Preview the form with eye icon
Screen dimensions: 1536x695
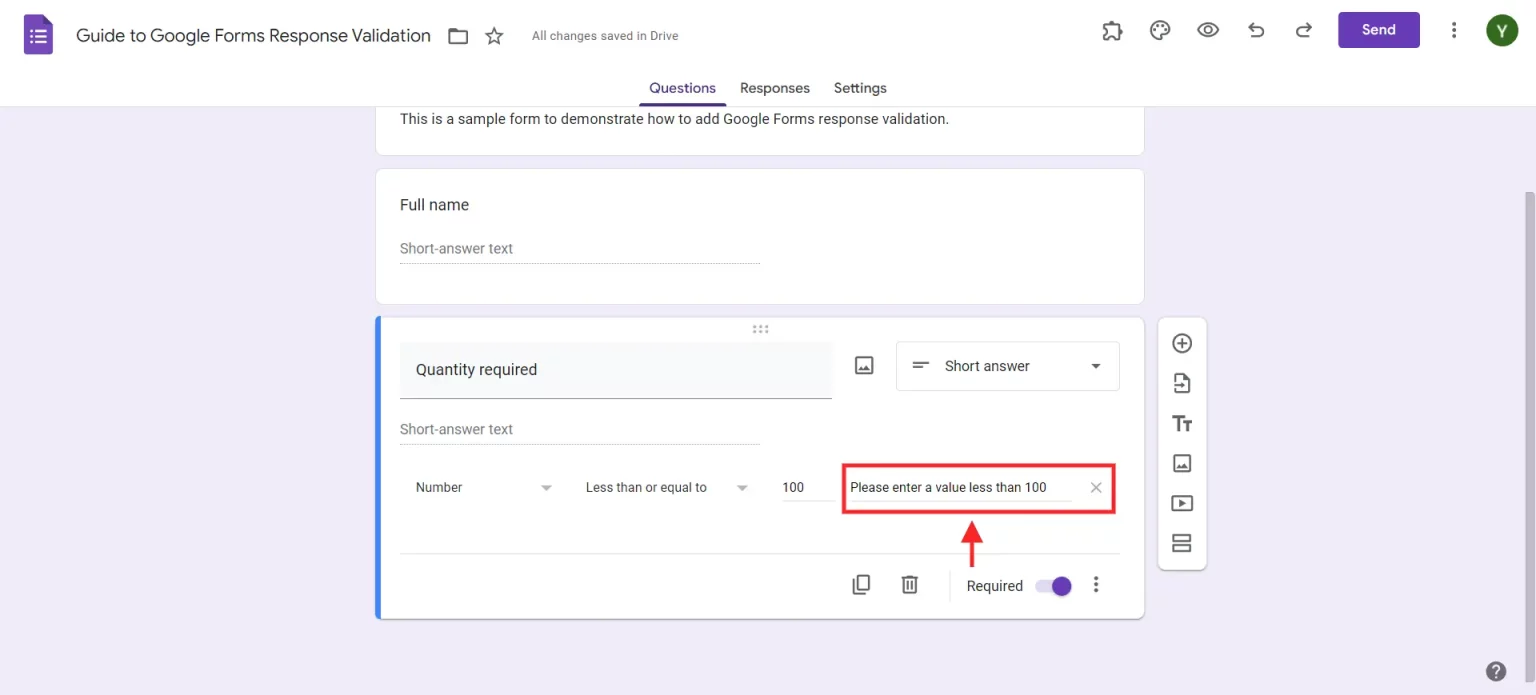tap(1208, 30)
